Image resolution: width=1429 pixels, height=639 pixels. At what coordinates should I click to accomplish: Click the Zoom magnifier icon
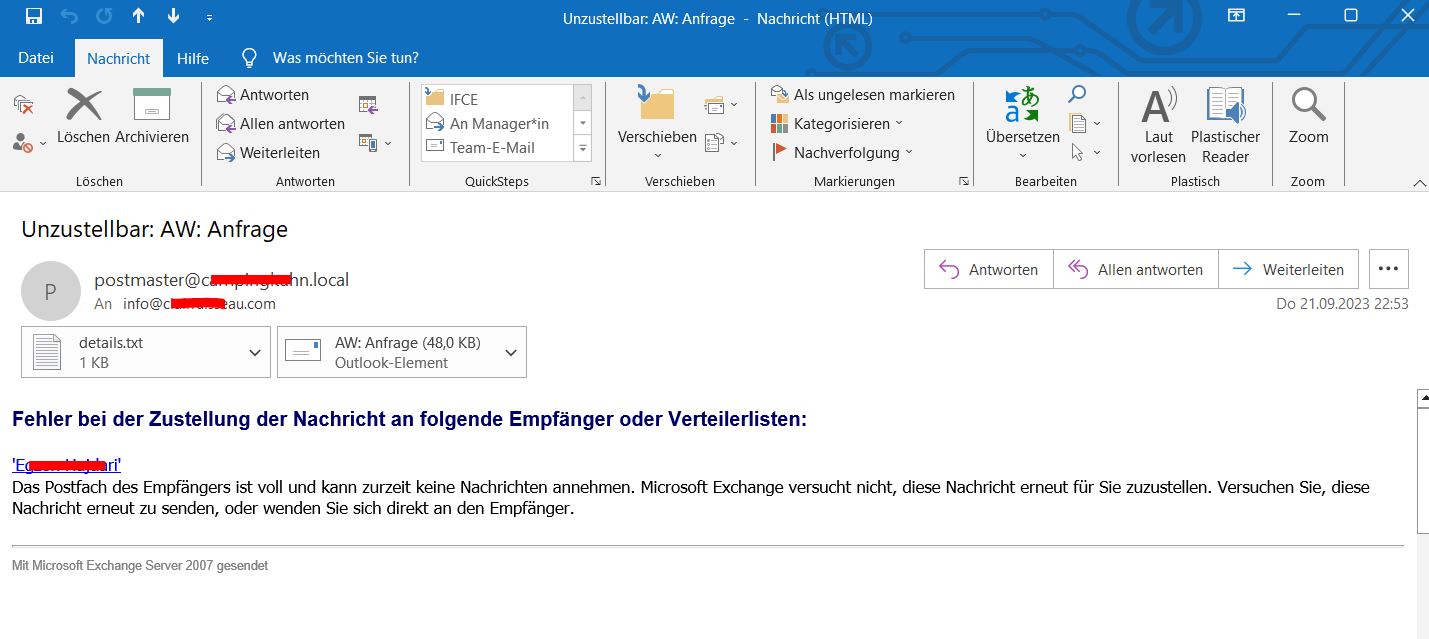(1308, 108)
